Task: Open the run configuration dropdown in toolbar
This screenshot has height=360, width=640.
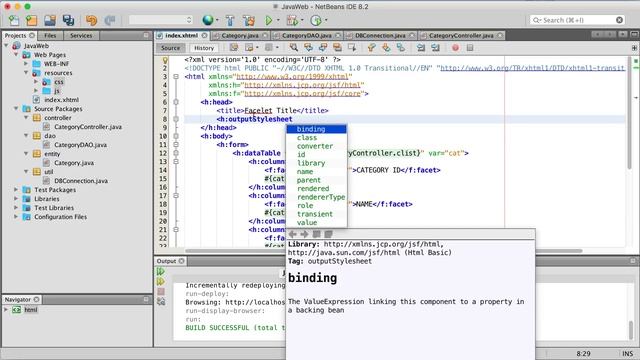Action: point(160,20)
